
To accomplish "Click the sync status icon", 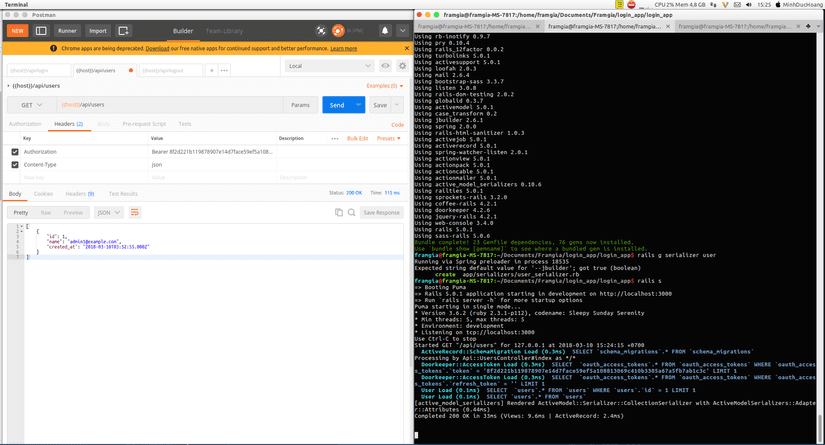I will (339, 31).
